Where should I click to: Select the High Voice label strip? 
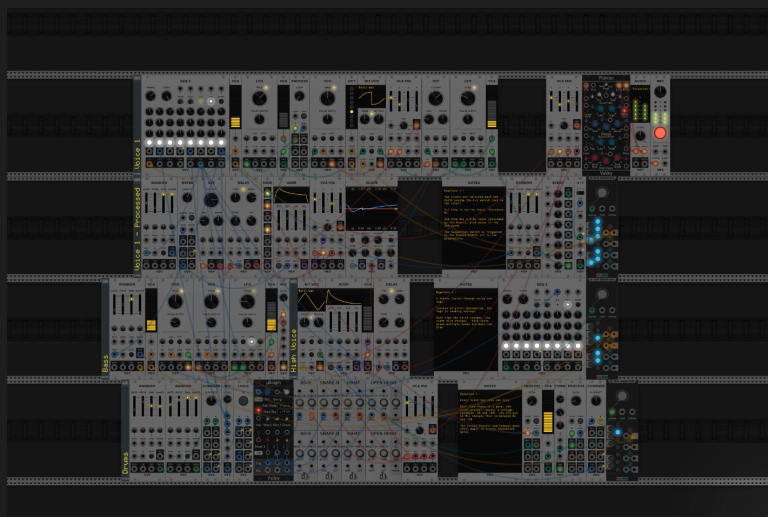click(293, 328)
